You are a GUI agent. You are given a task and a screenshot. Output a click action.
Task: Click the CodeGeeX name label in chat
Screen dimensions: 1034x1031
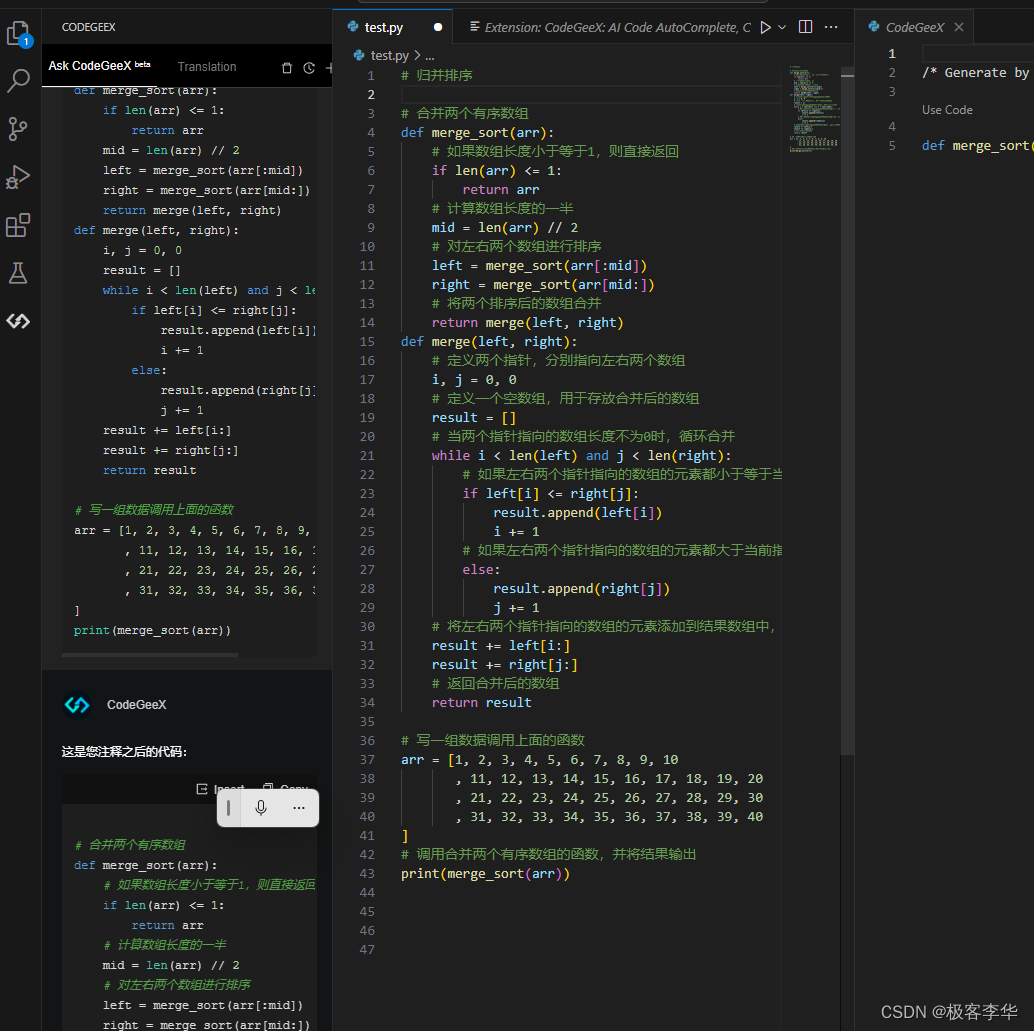137,704
